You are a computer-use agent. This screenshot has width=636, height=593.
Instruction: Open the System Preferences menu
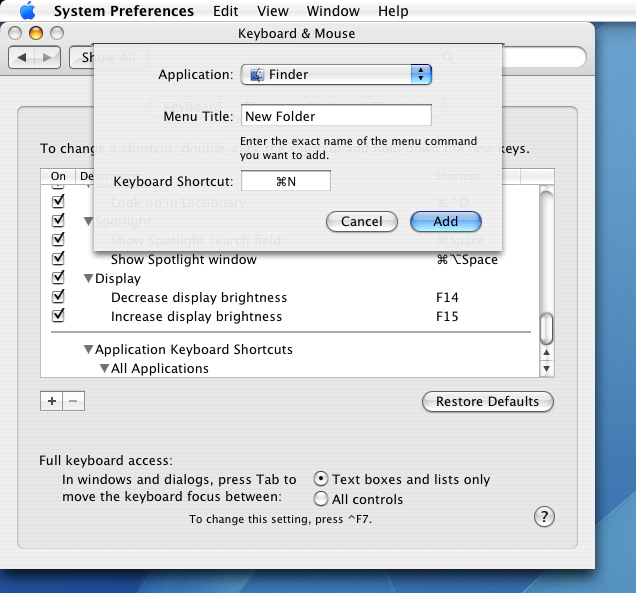click(x=124, y=11)
